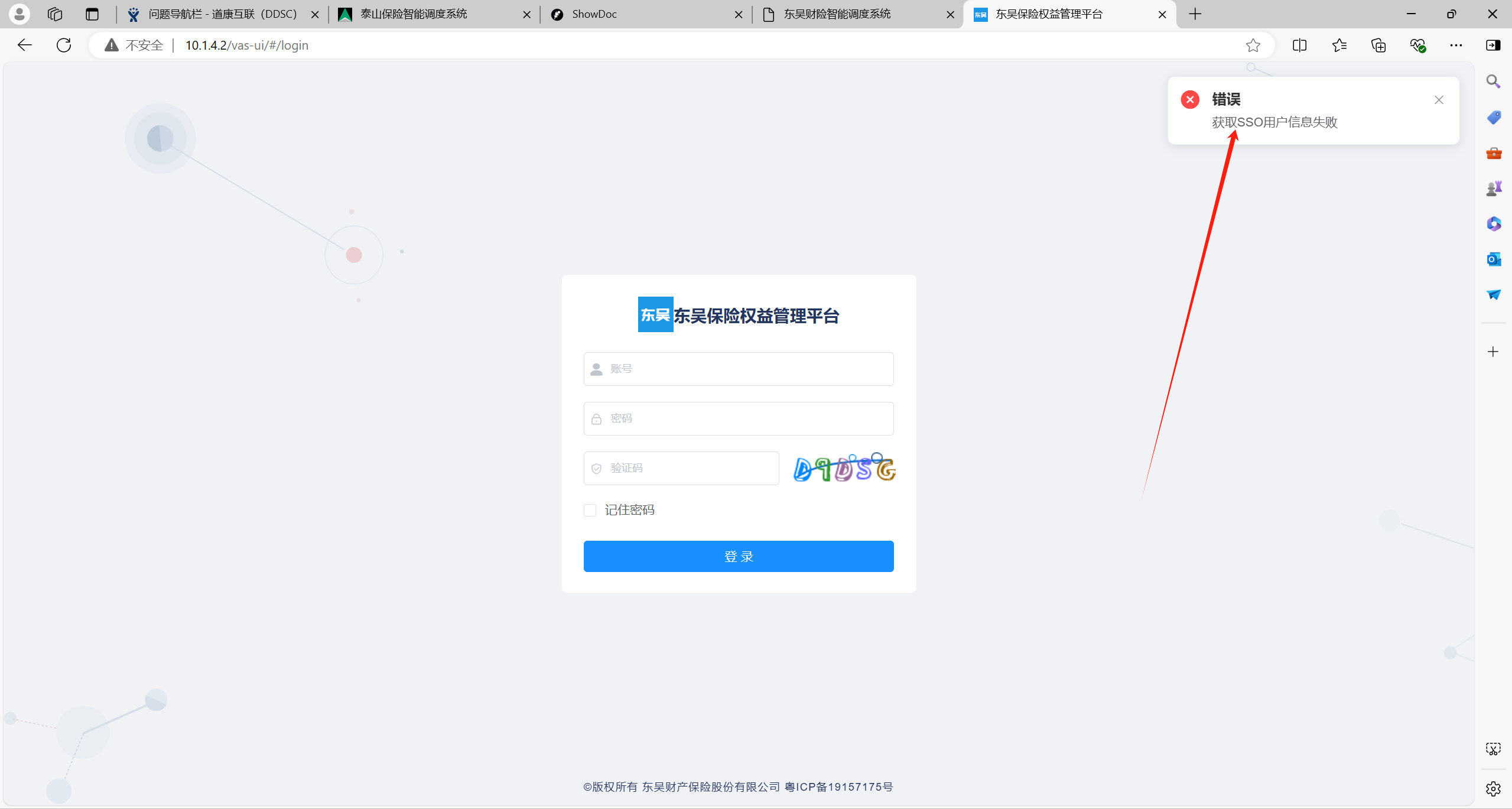Open the sidebar Games chess icon
The height and width of the screenshot is (809, 1512).
(x=1493, y=189)
